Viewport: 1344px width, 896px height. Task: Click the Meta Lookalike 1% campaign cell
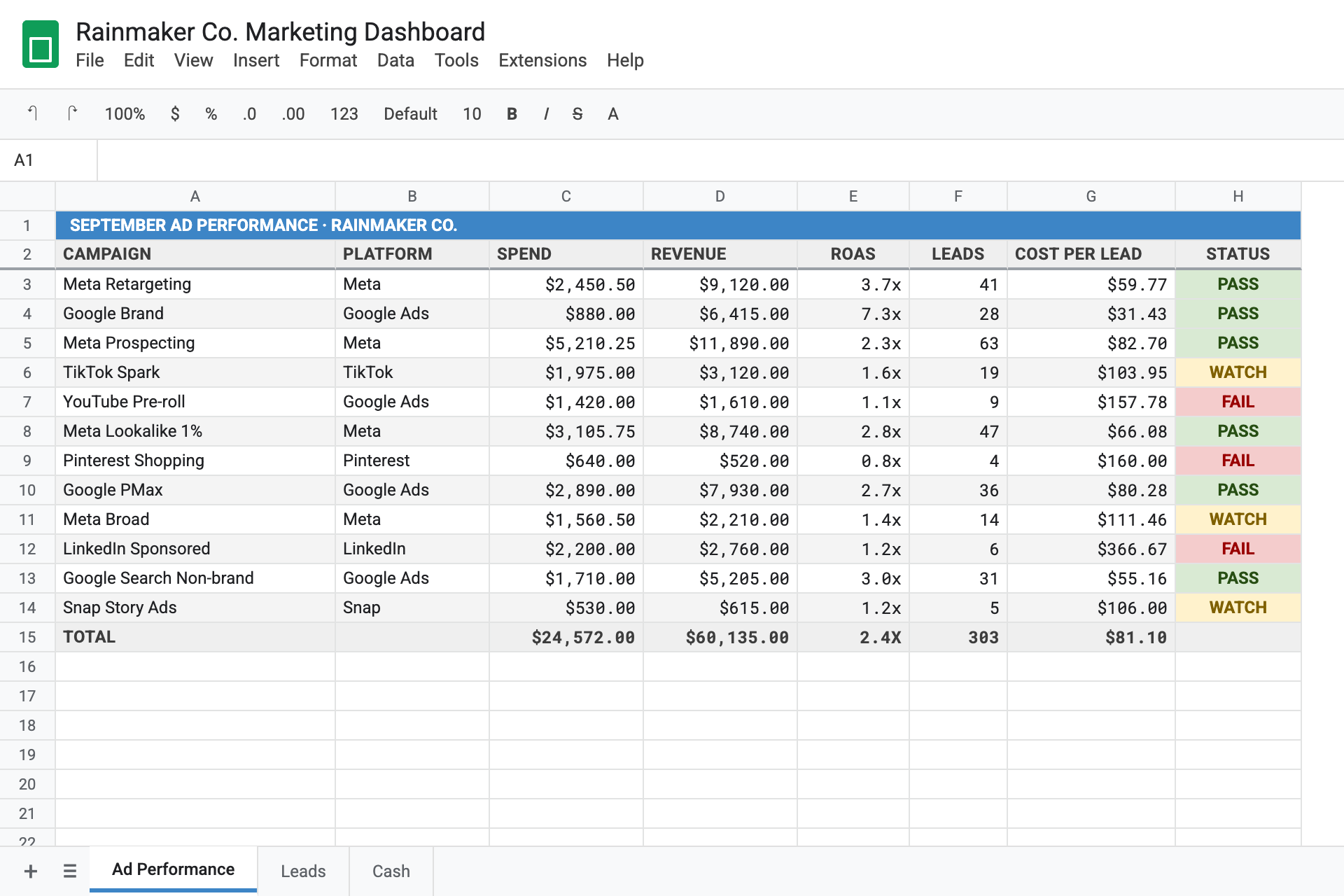pos(195,431)
